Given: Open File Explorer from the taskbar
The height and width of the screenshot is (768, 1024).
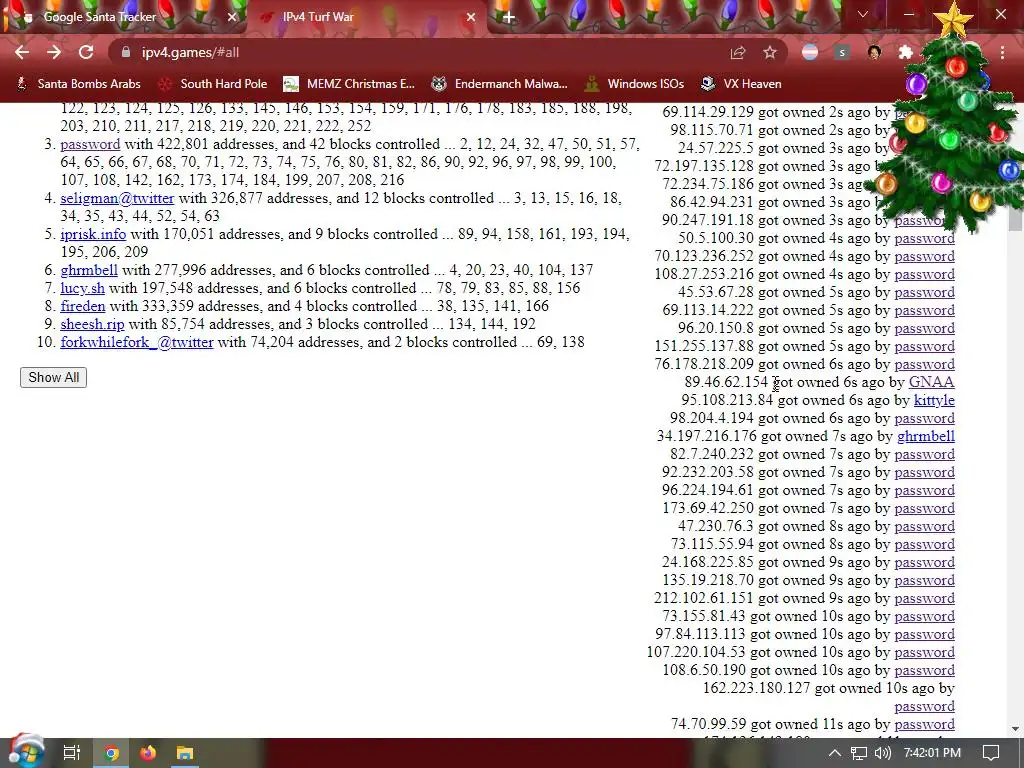Looking at the screenshot, I should (185, 753).
